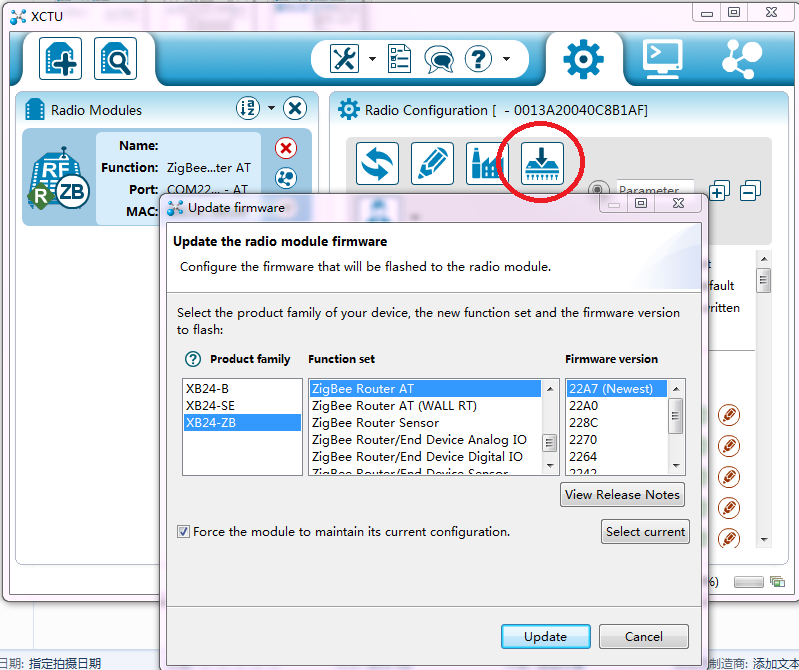Select firmware version 22A7 (Newest)
The image size is (799, 670).
[617, 389]
